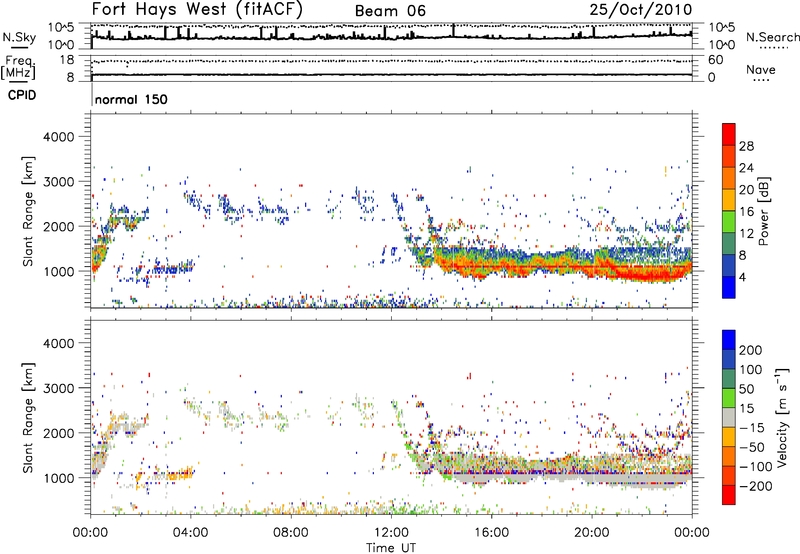
Task: Click the '12:00' time tick label
Action: pyautogui.click(x=391, y=533)
